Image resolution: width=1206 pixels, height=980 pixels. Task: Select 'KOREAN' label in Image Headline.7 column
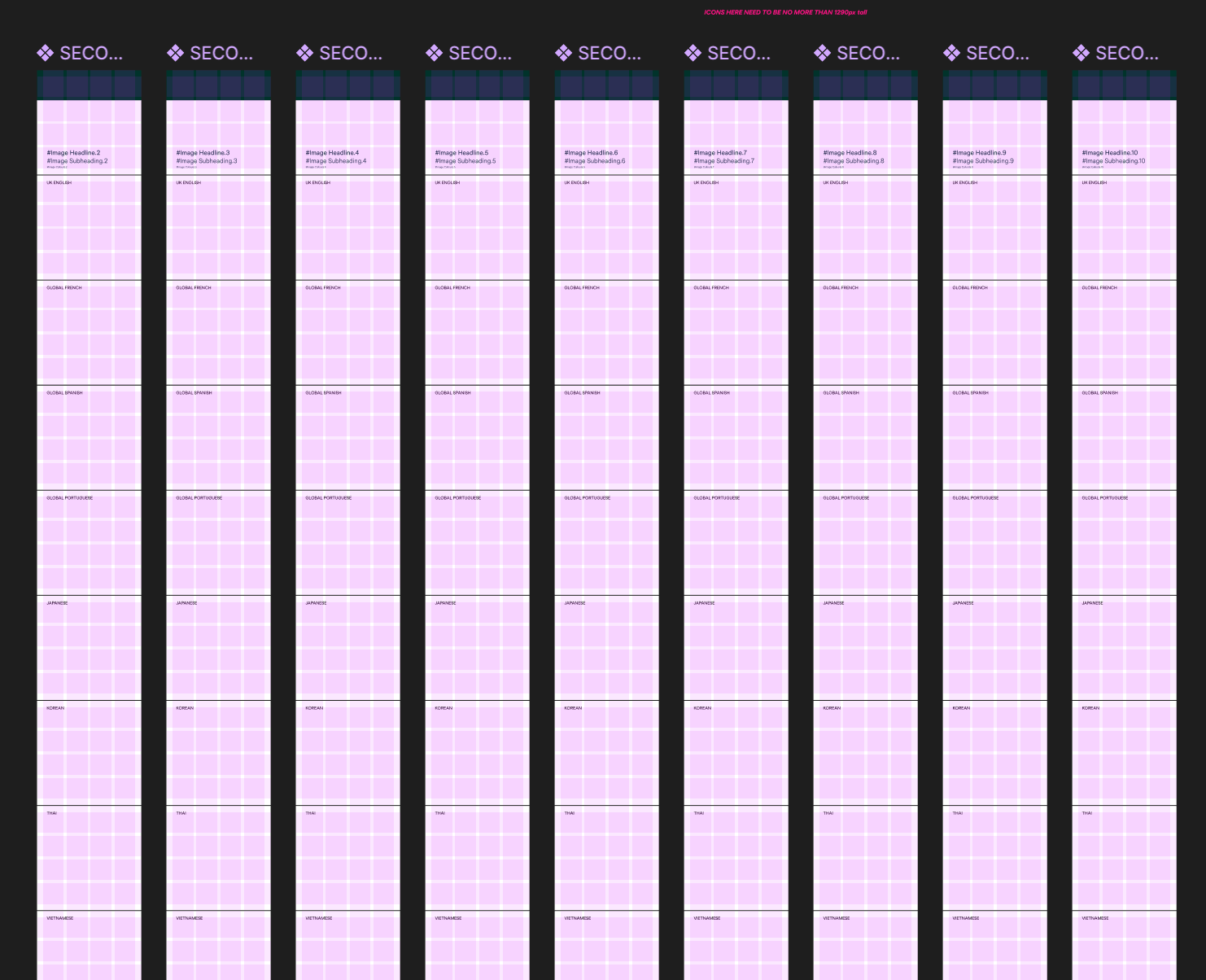[x=703, y=707]
